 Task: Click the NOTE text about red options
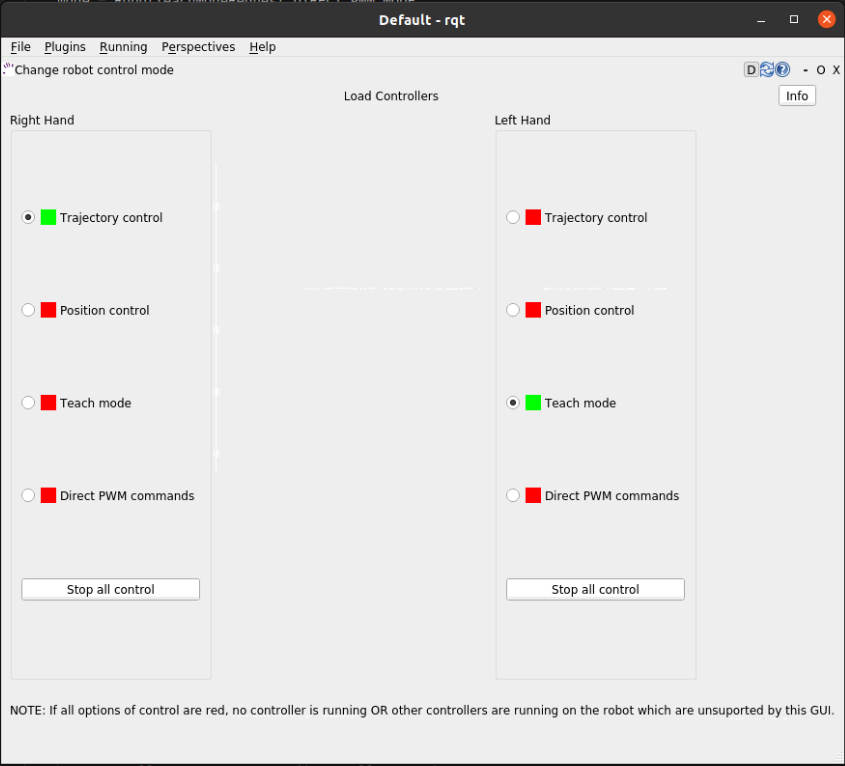(422, 710)
